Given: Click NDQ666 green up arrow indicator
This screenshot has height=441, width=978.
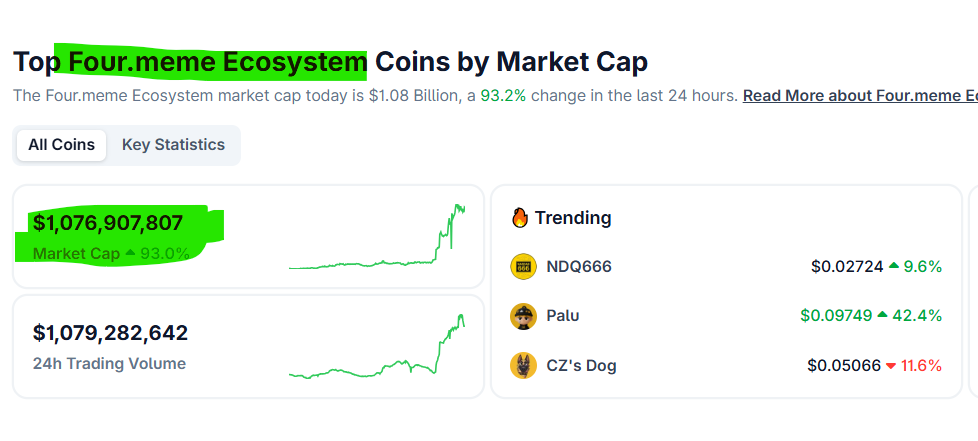Looking at the screenshot, I should [x=893, y=266].
